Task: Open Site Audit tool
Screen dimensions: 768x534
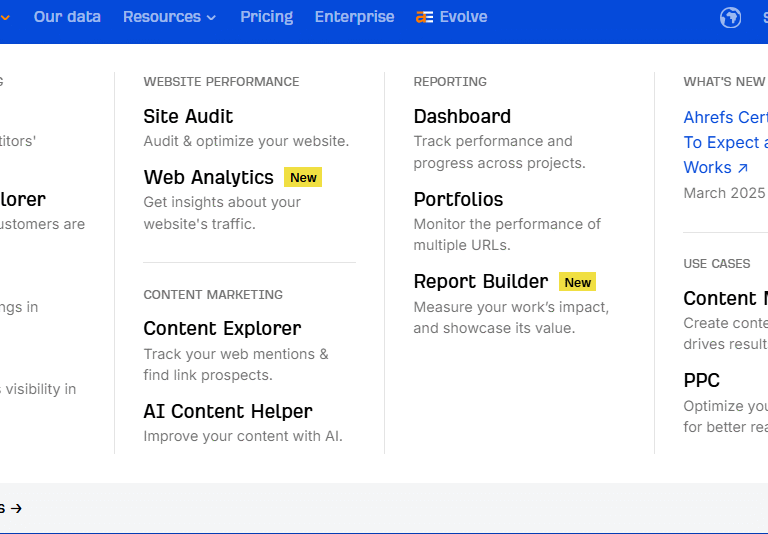Action: (188, 117)
